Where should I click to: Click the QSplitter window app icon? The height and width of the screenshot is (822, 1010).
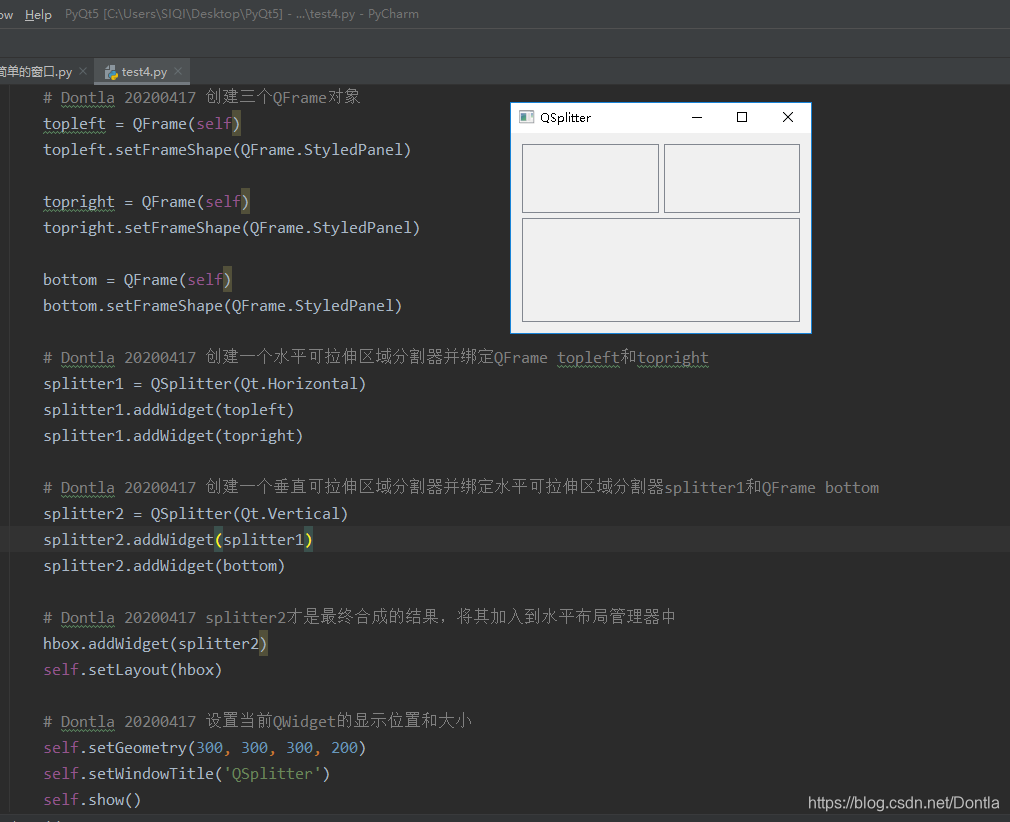coord(526,117)
